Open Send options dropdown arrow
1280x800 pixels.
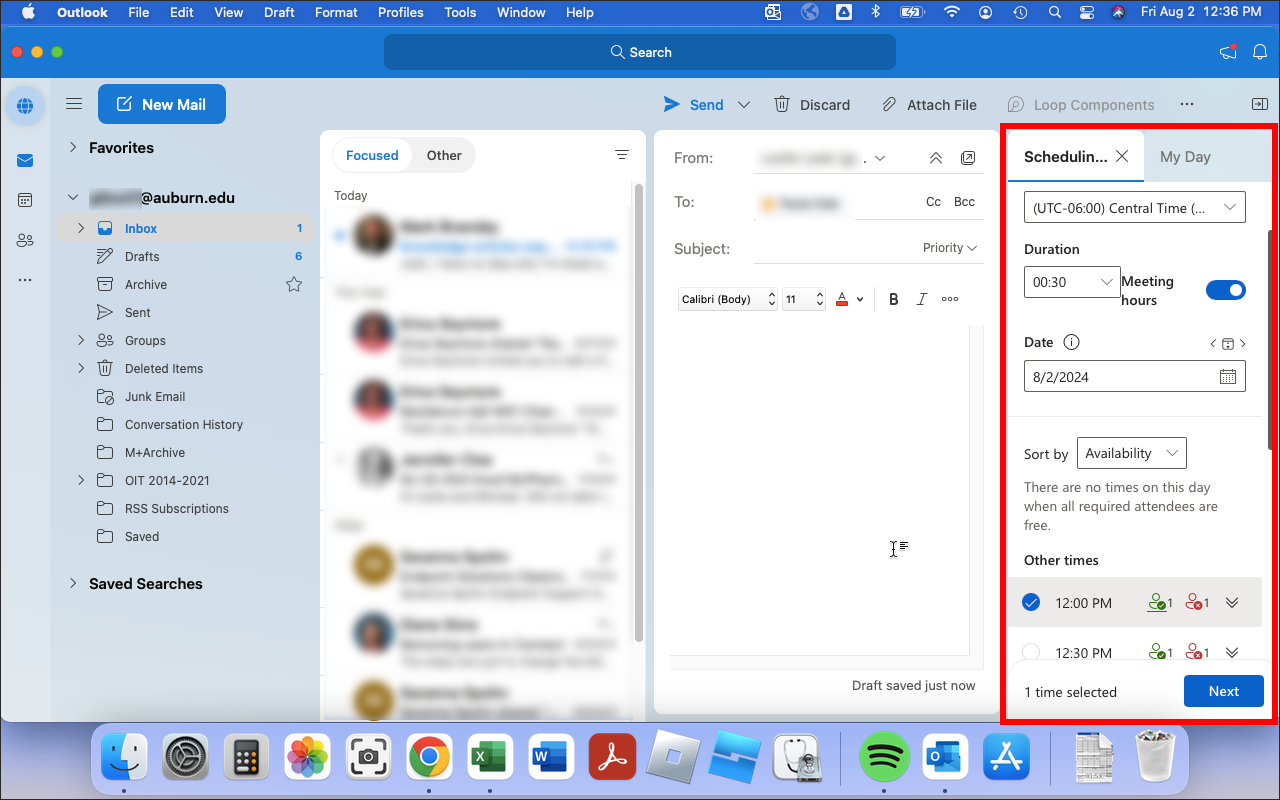click(x=744, y=104)
